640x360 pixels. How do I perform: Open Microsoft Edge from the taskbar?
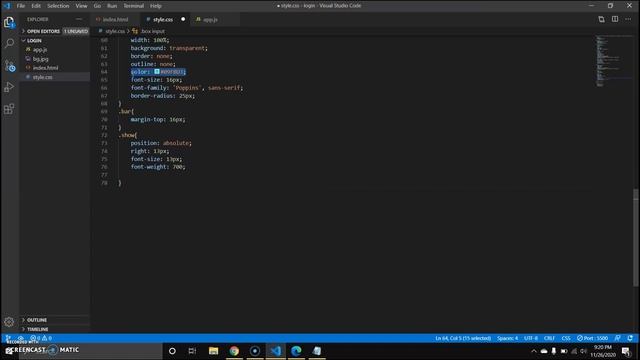(296, 351)
